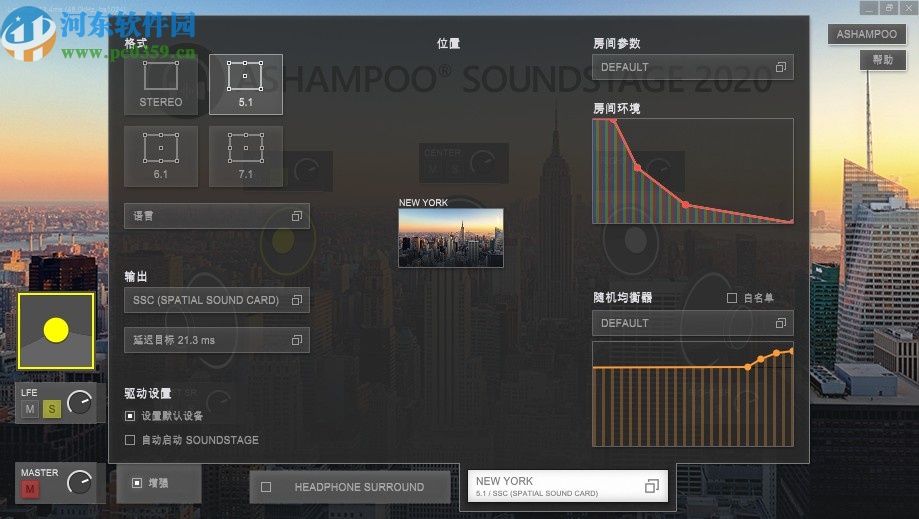
Task: Select the 7.1 speaker format
Action: 246,156
